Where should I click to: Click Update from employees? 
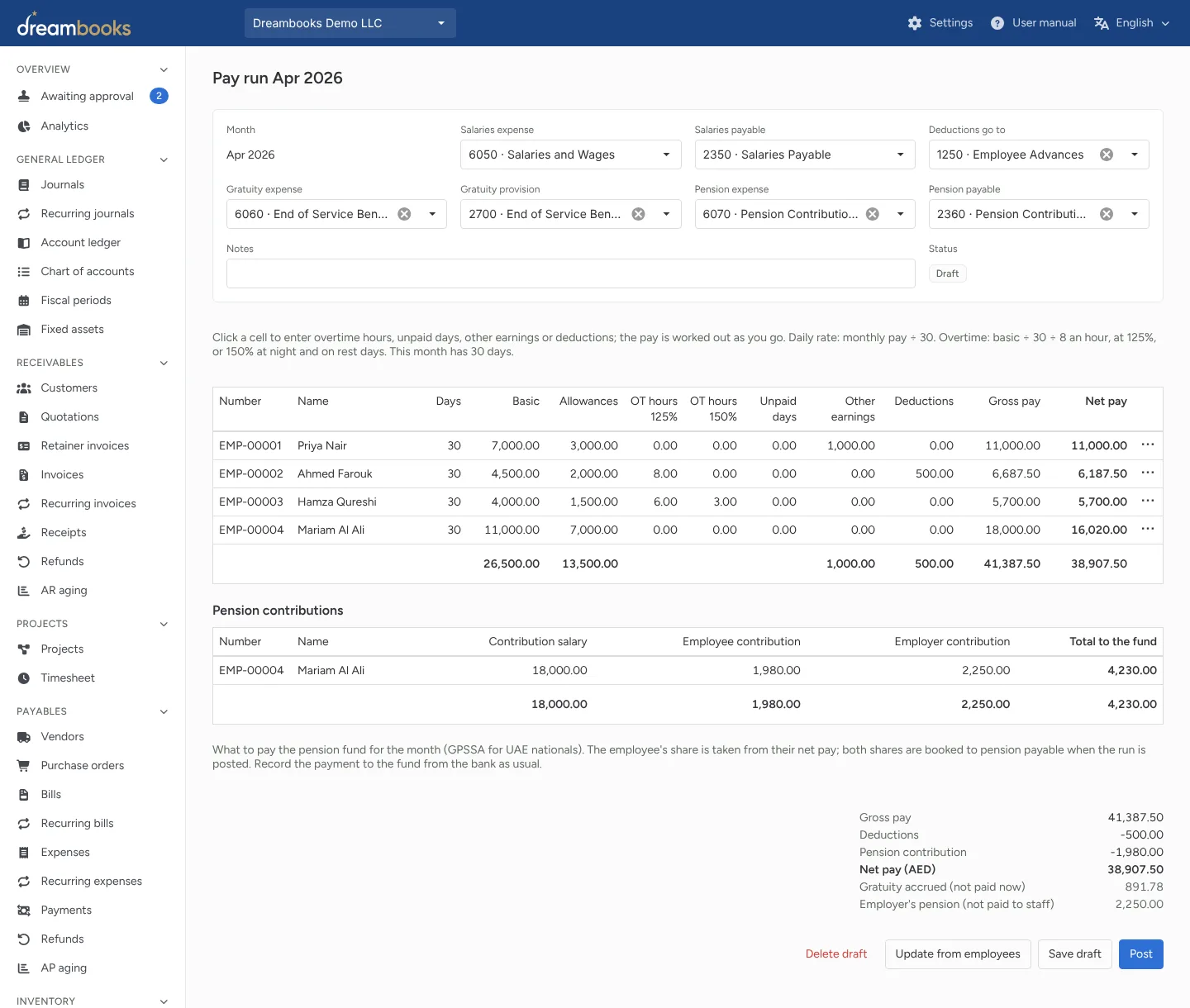pyautogui.click(x=958, y=954)
